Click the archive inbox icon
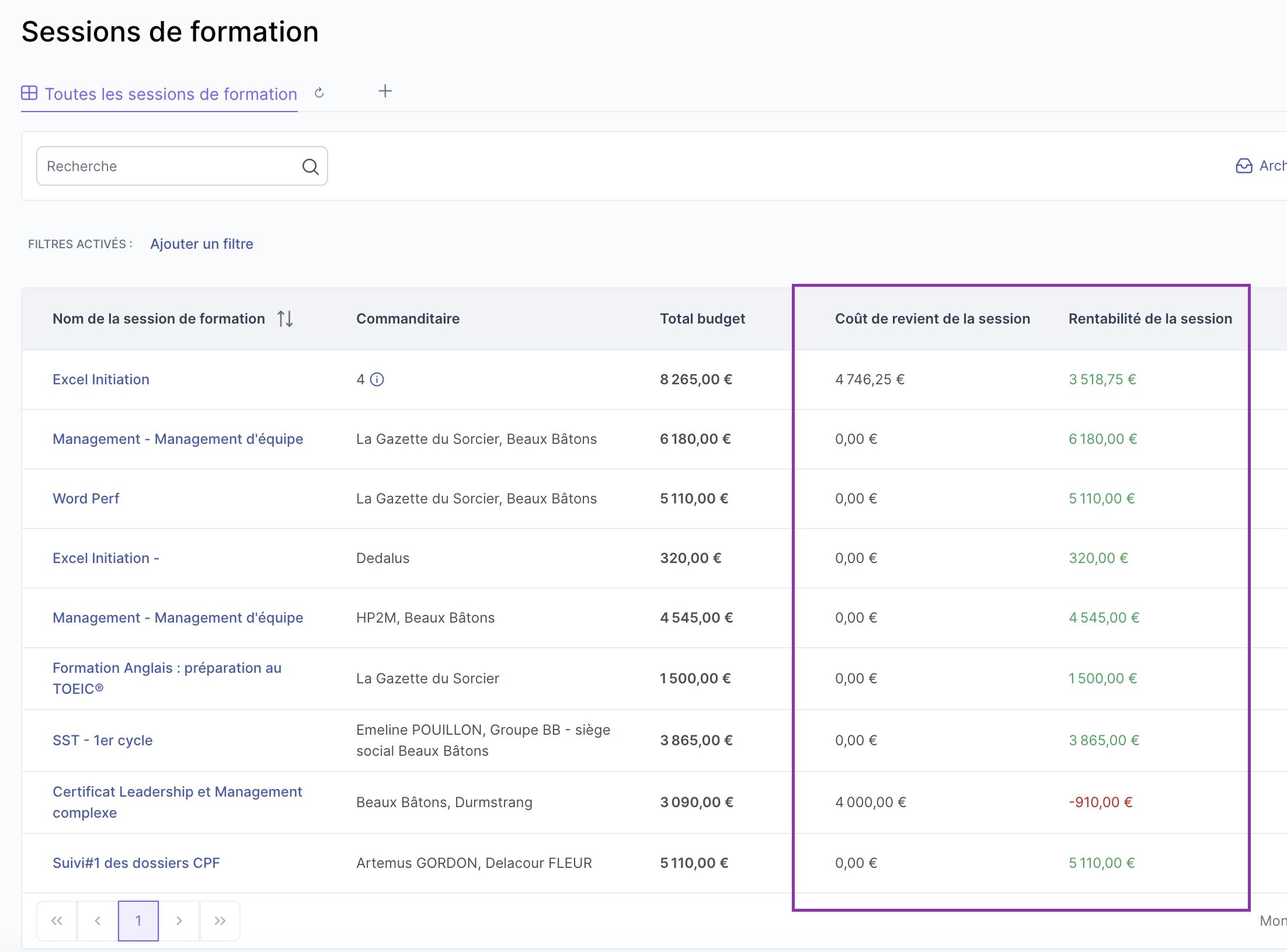The image size is (1287, 952). coord(1244,166)
